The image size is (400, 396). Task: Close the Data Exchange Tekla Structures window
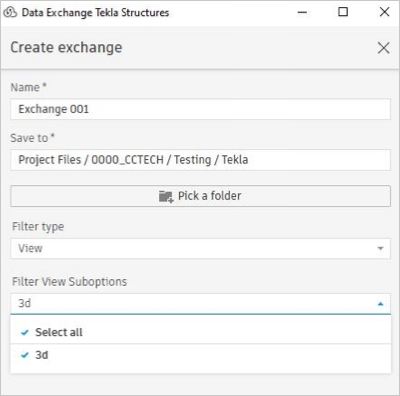pyautogui.click(x=384, y=12)
